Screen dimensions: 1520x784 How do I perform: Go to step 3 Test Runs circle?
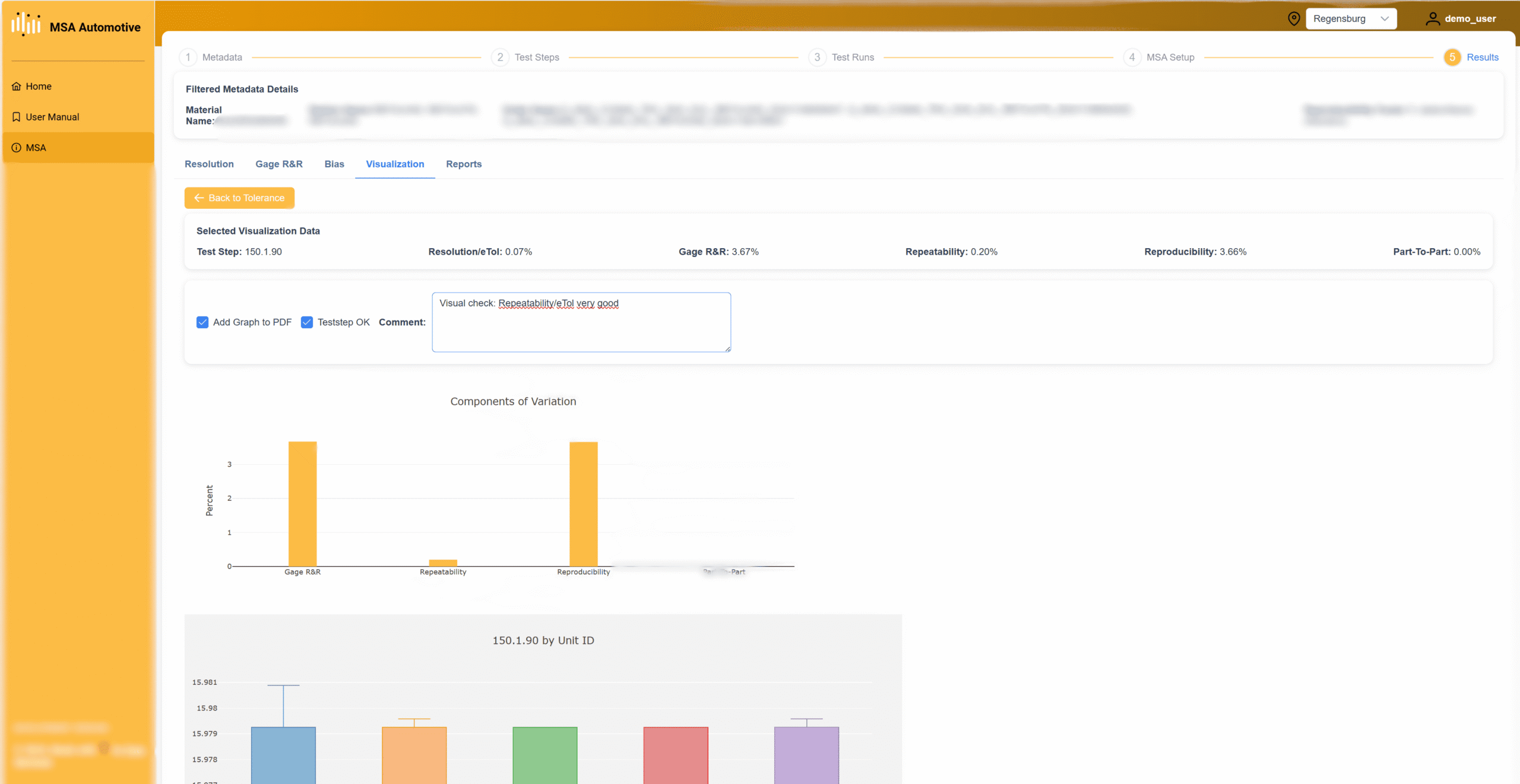pyautogui.click(x=817, y=57)
